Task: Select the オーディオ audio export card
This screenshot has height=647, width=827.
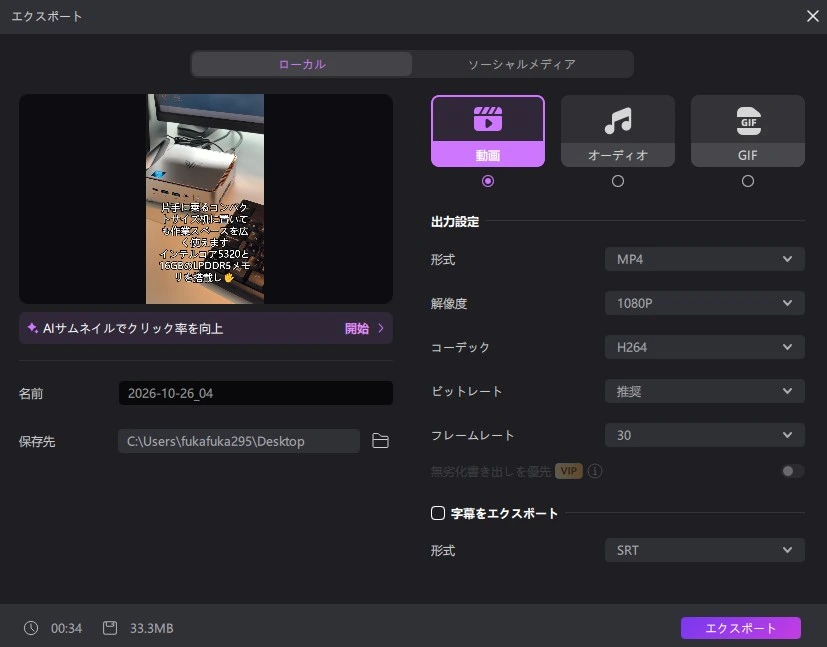Action: pos(618,131)
